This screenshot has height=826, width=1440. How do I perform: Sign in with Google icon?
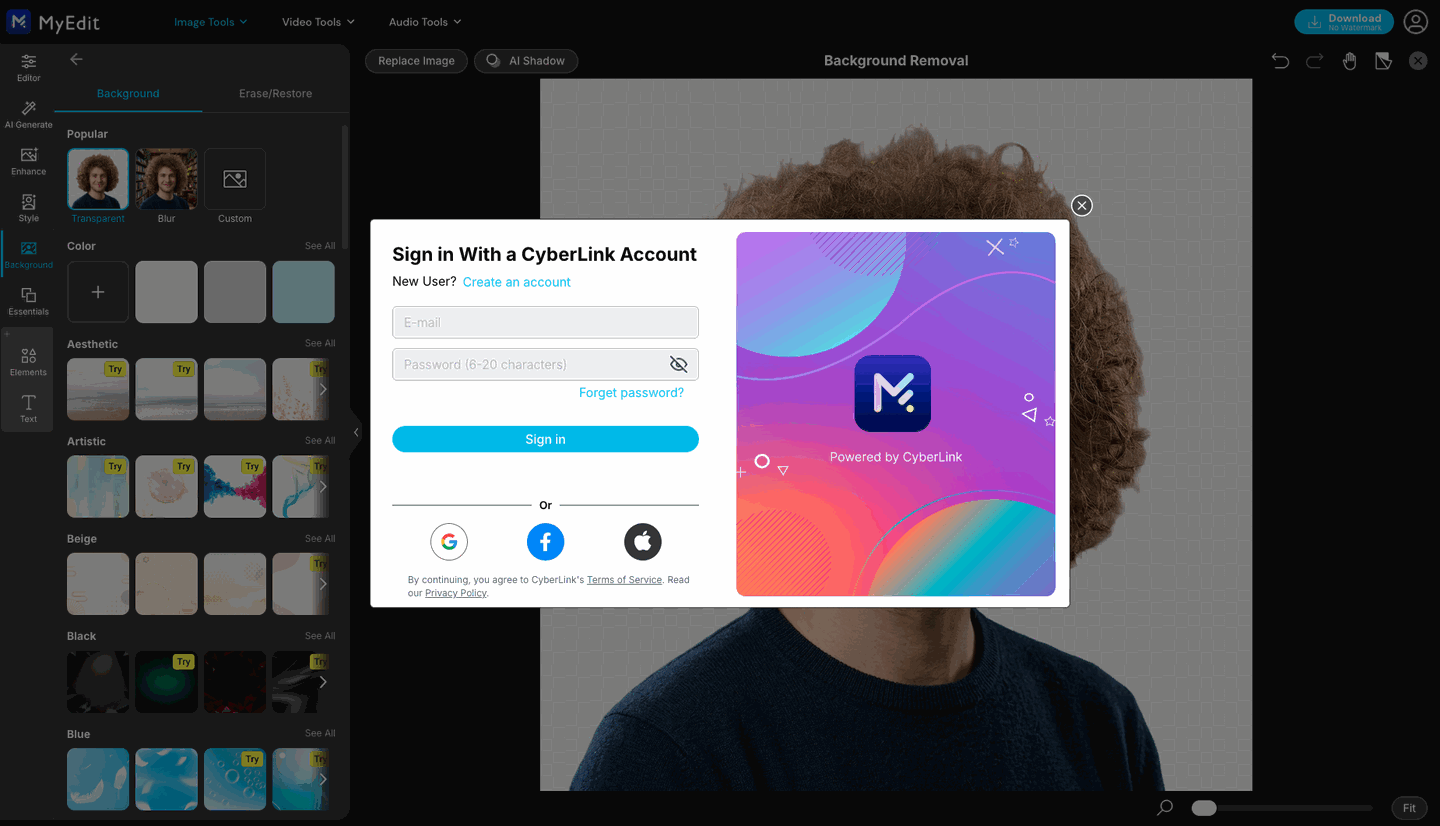449,542
